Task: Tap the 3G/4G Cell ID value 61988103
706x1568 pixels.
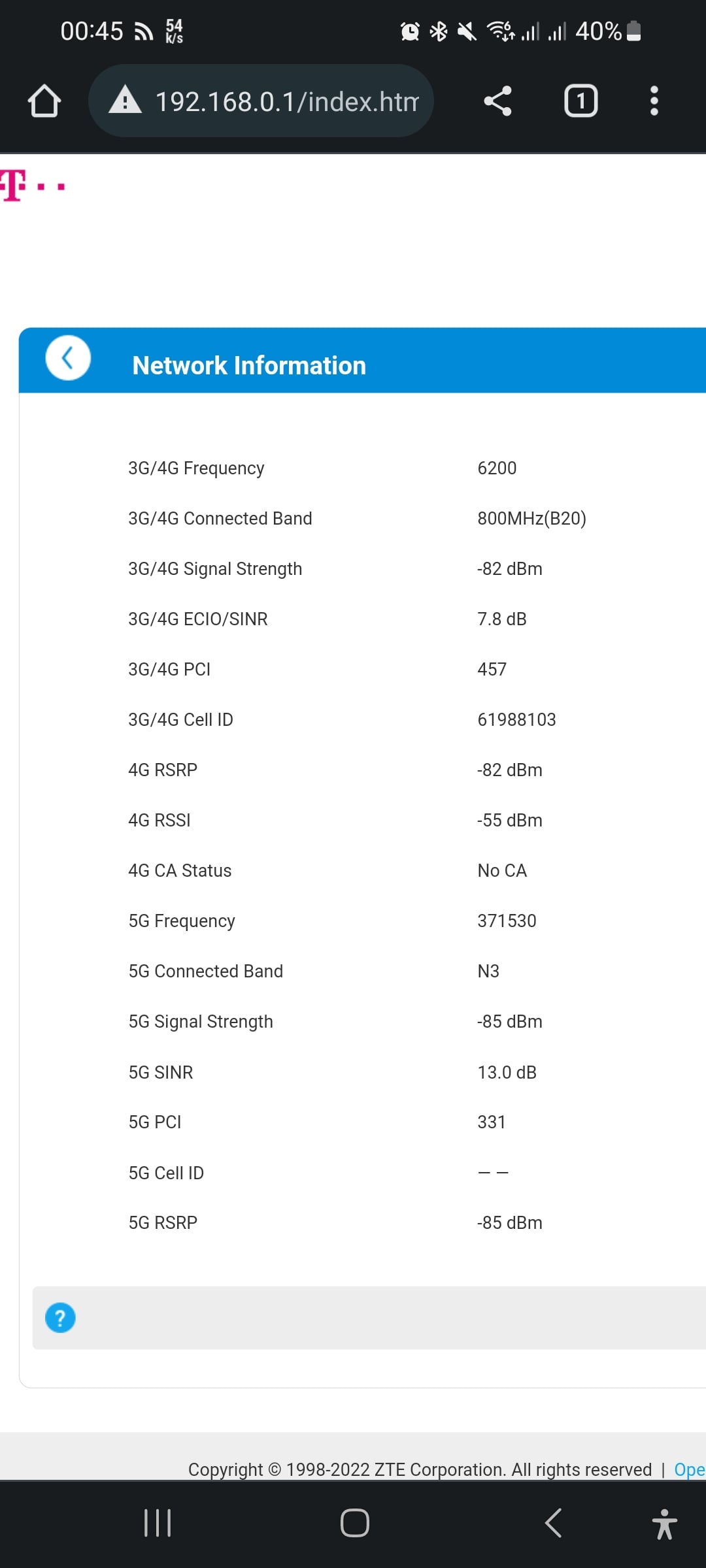Action: coord(516,719)
